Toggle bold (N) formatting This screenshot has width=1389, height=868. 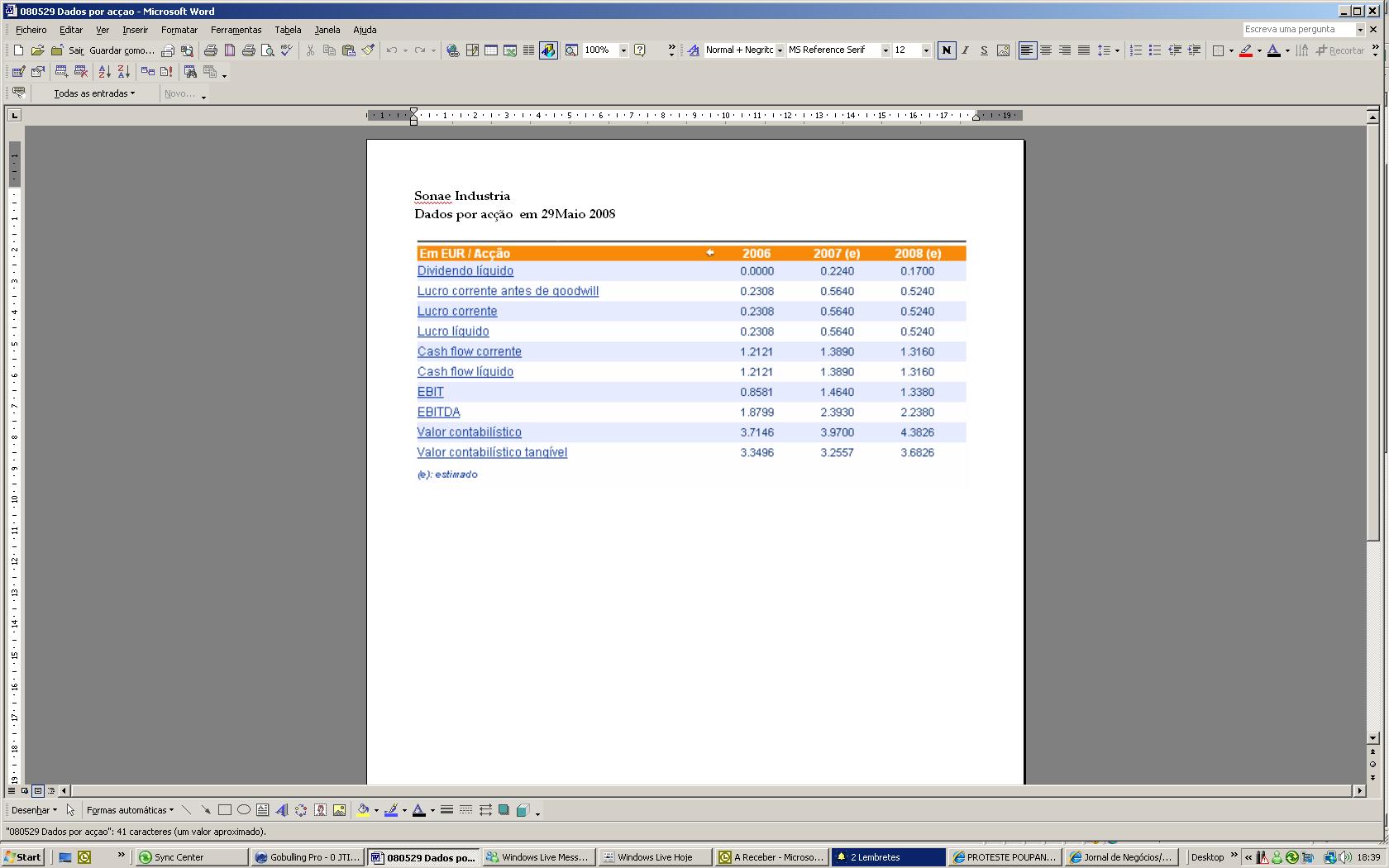[946, 50]
